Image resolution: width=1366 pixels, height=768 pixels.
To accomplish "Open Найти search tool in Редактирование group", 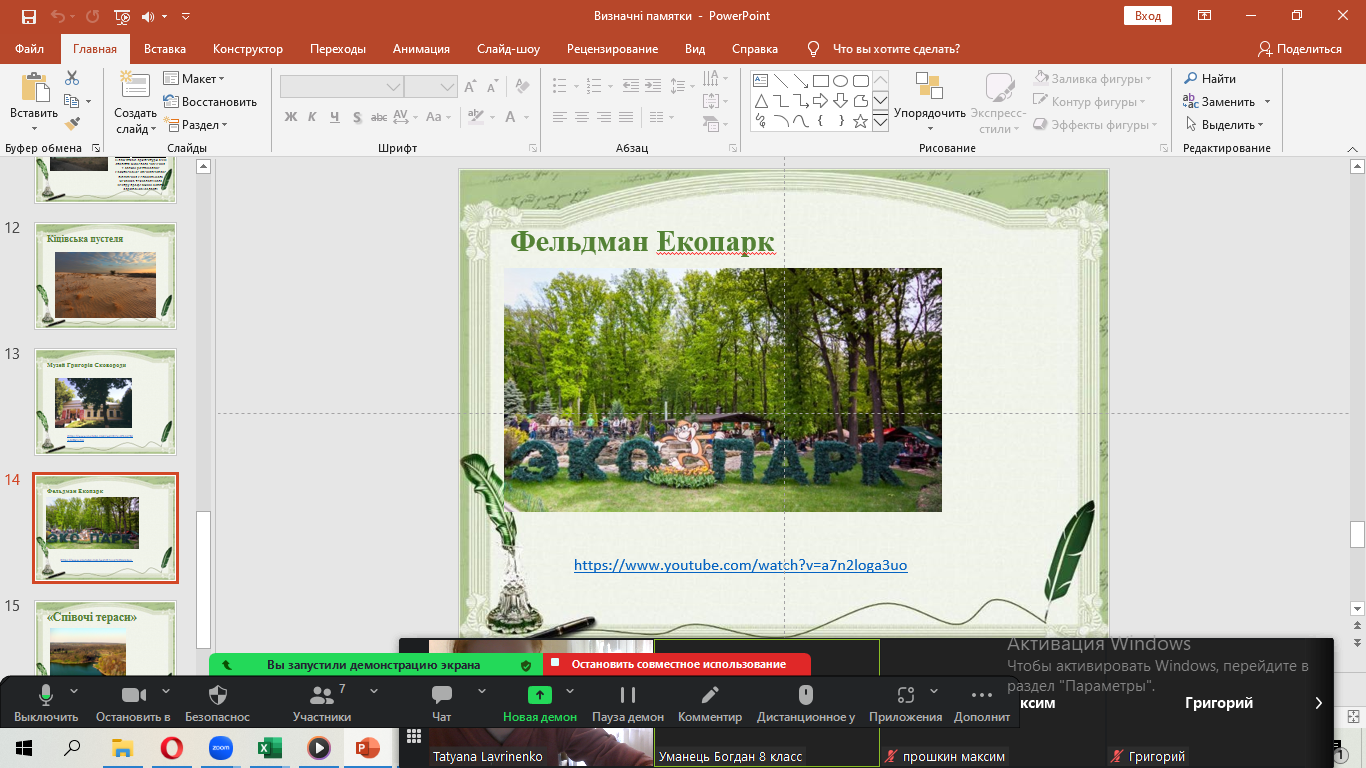I will (x=1210, y=79).
